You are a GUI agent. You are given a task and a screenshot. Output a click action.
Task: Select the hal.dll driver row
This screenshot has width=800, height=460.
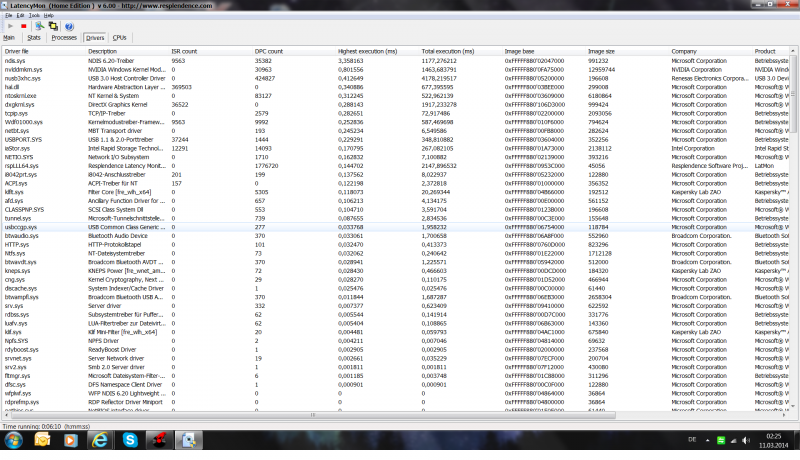(395, 87)
